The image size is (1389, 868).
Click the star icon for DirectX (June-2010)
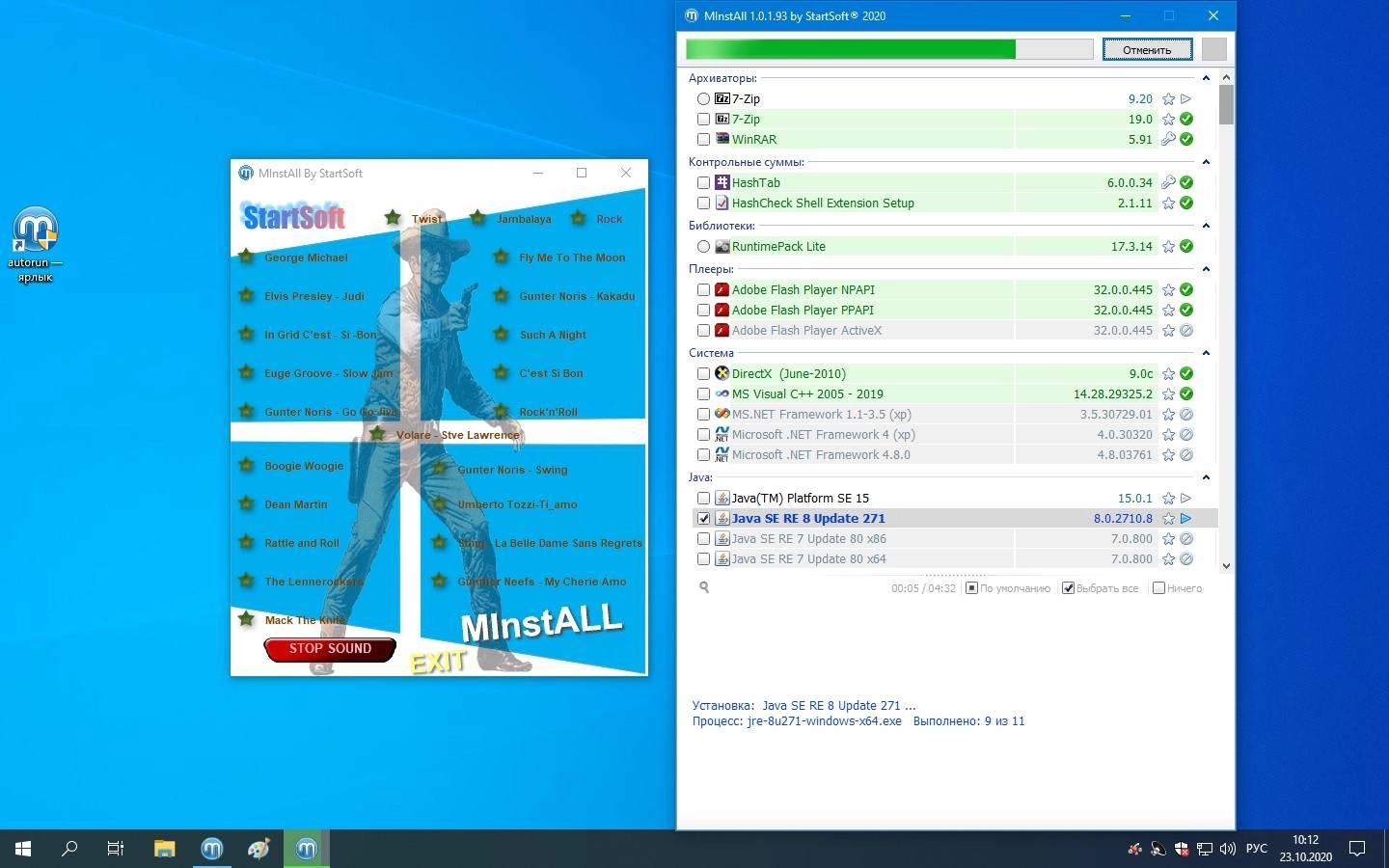(x=1168, y=373)
